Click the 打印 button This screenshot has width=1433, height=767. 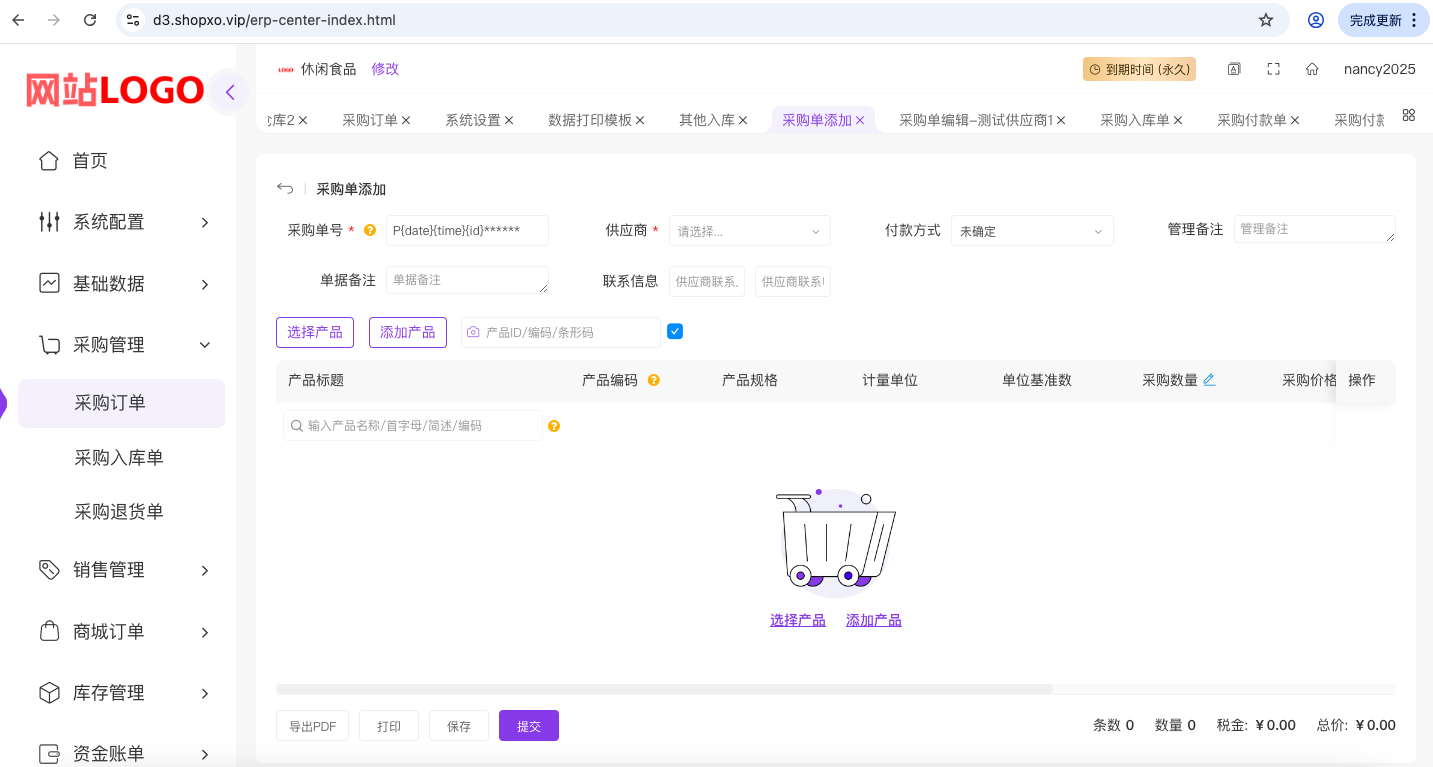[389, 726]
